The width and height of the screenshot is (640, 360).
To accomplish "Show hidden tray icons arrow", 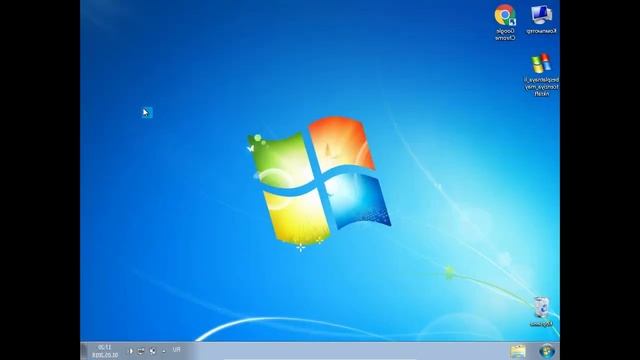I will [x=164, y=351].
